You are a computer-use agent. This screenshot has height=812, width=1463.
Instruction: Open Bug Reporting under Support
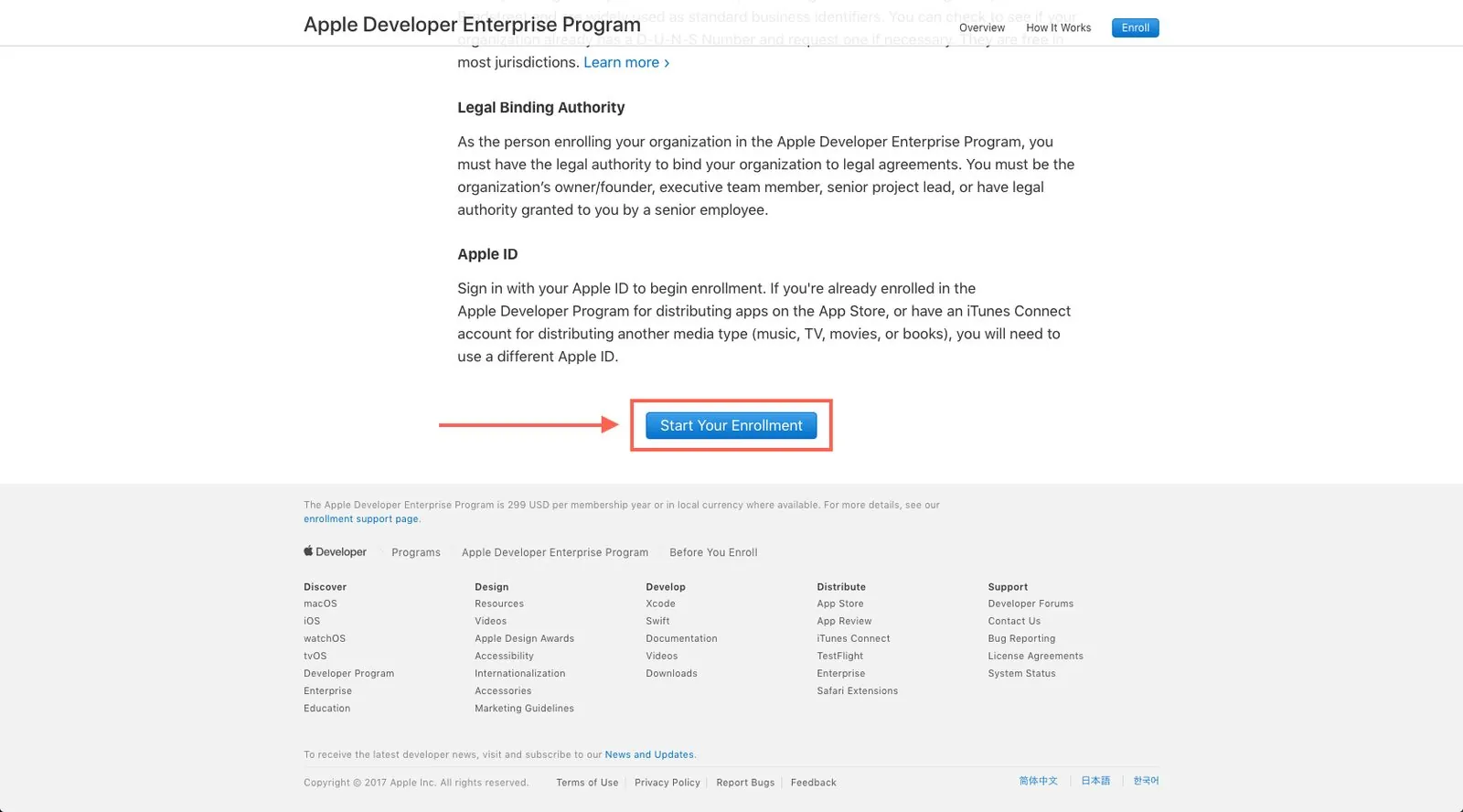[x=1021, y=638]
